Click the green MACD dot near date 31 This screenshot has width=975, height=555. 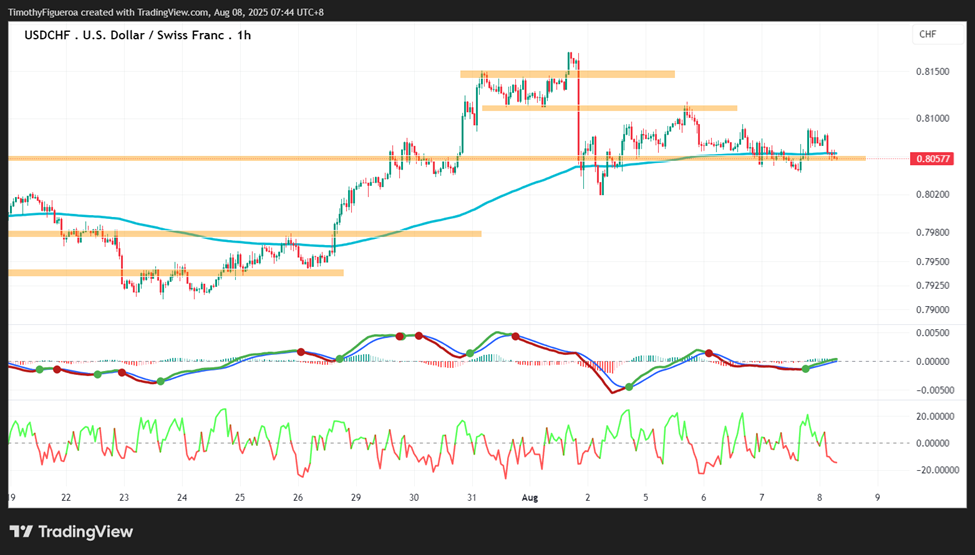click(x=470, y=353)
